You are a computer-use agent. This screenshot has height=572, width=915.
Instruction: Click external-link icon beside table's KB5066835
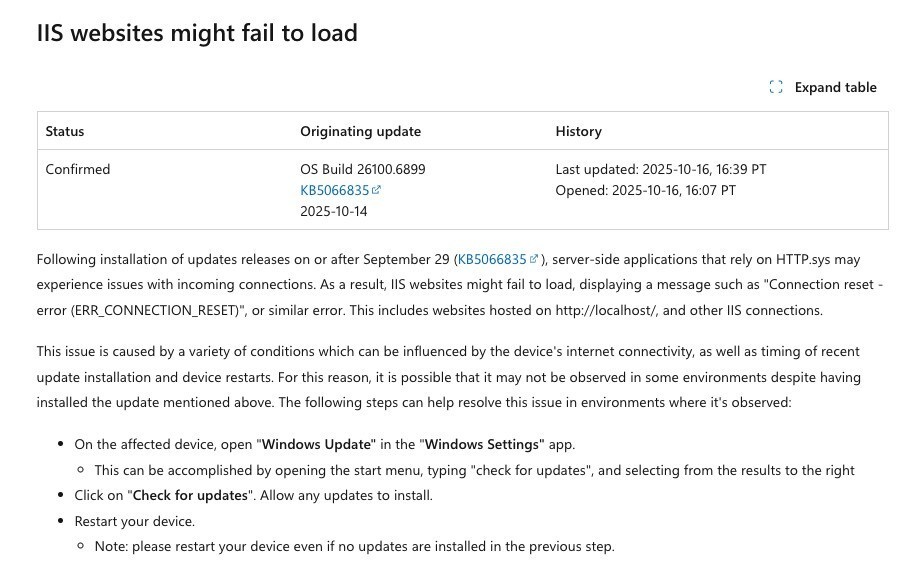click(x=377, y=190)
